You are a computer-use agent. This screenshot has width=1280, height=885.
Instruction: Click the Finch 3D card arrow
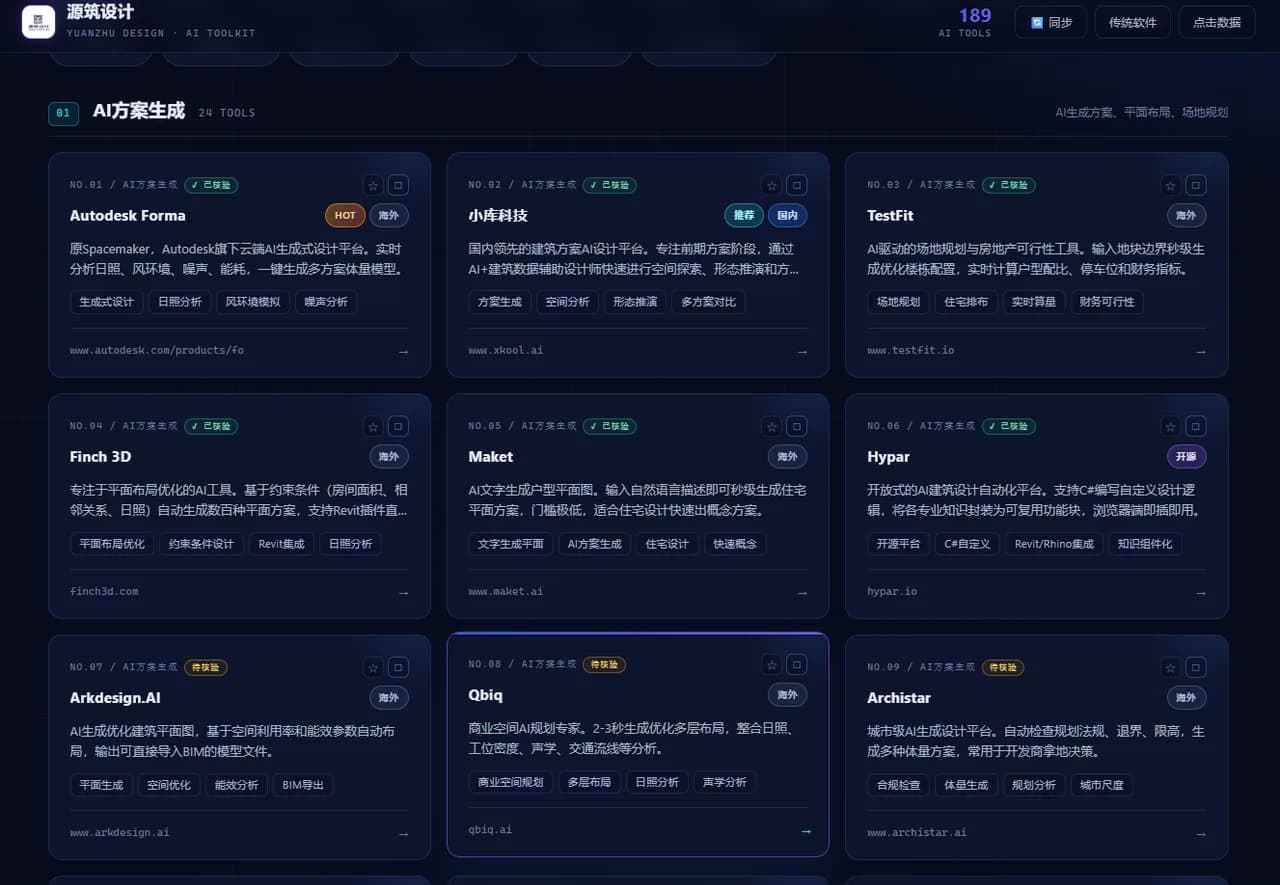403,593
